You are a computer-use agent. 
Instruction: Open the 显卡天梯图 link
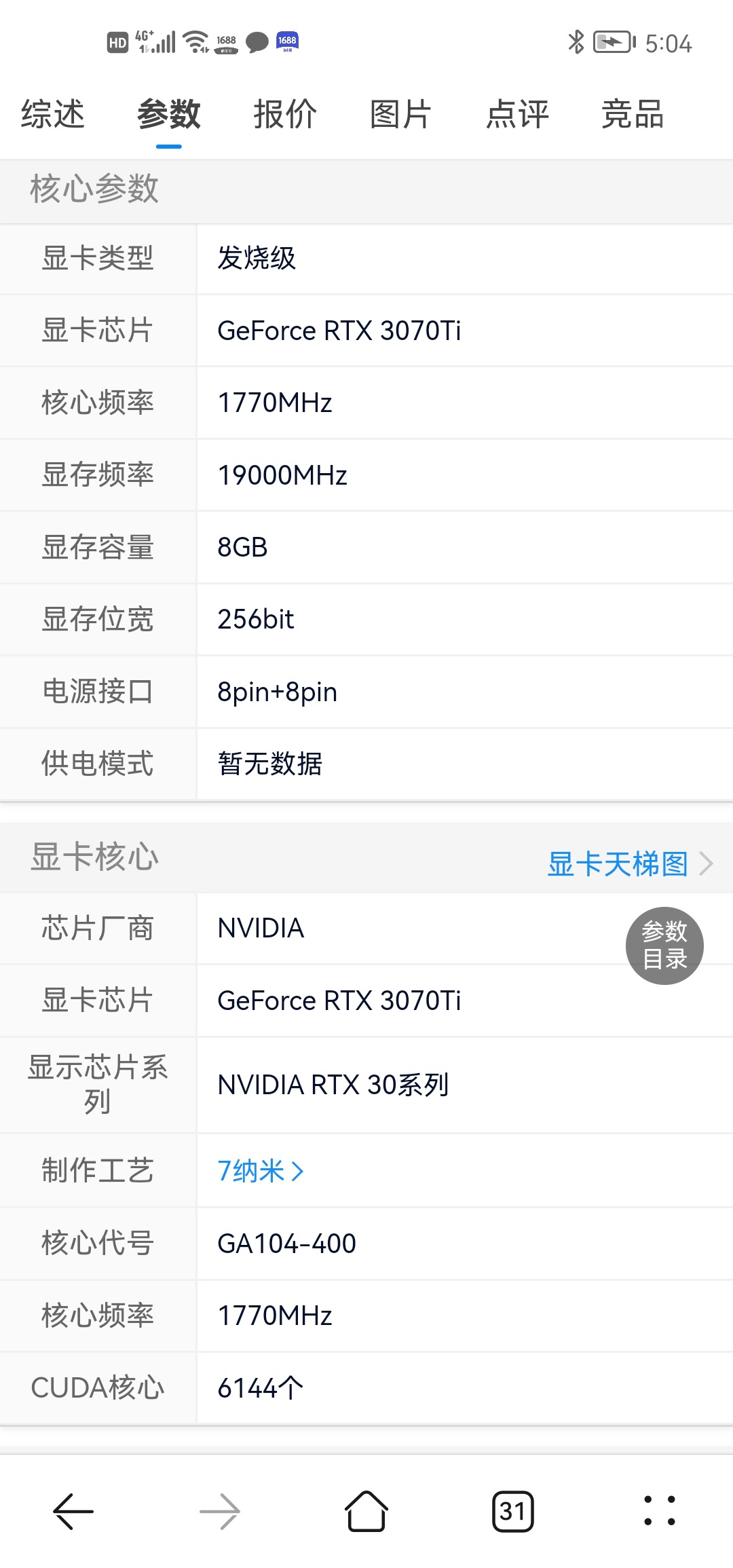tap(618, 864)
